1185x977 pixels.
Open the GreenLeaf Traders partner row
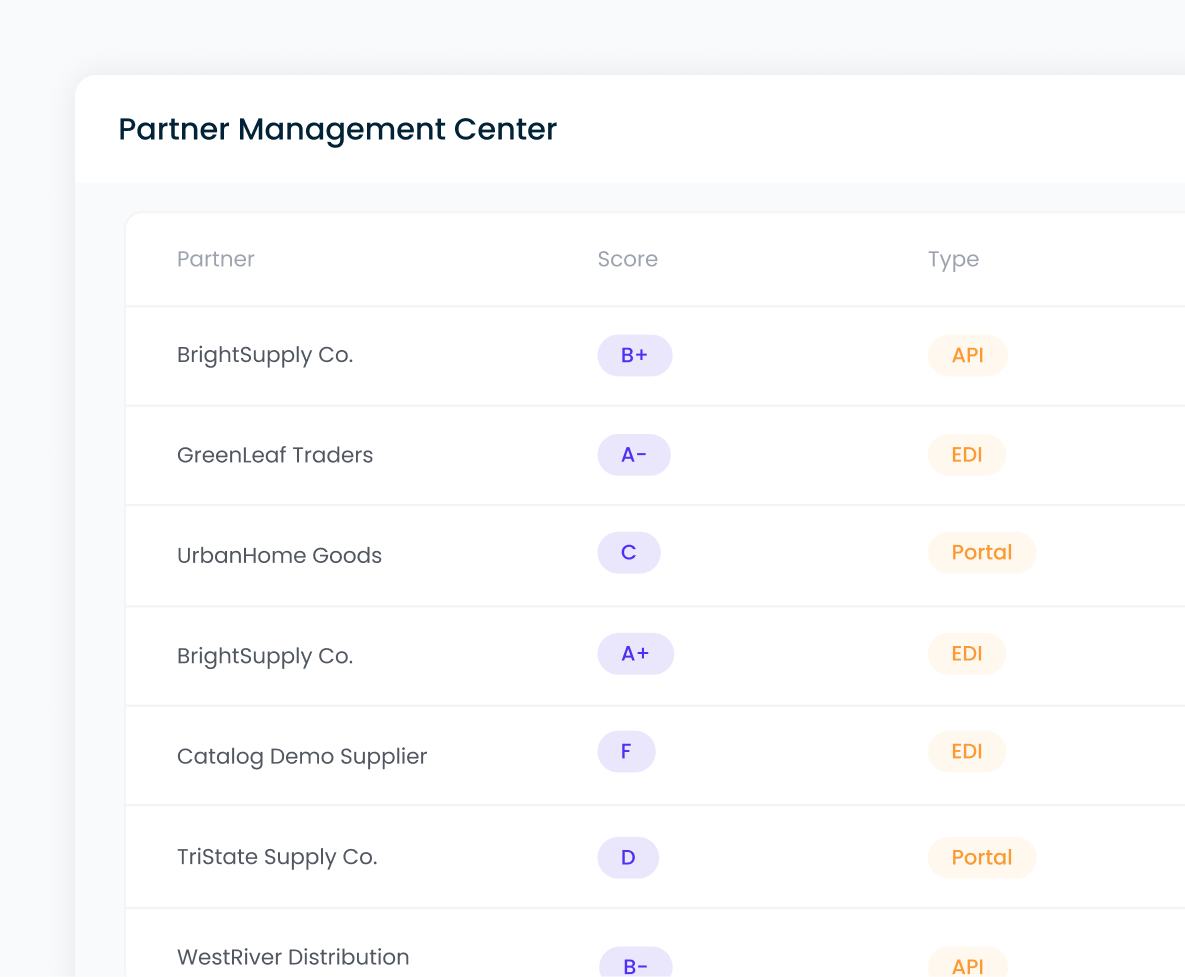tap(275, 455)
